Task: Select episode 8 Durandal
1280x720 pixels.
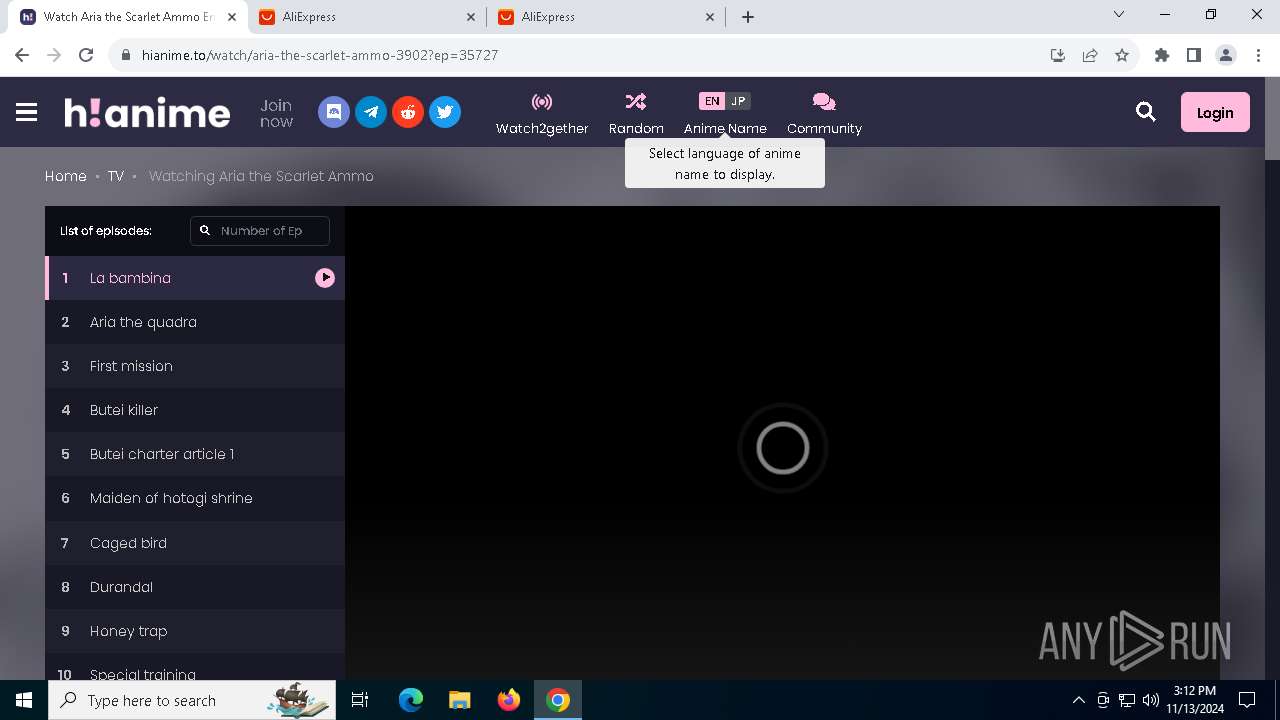Action: point(195,587)
